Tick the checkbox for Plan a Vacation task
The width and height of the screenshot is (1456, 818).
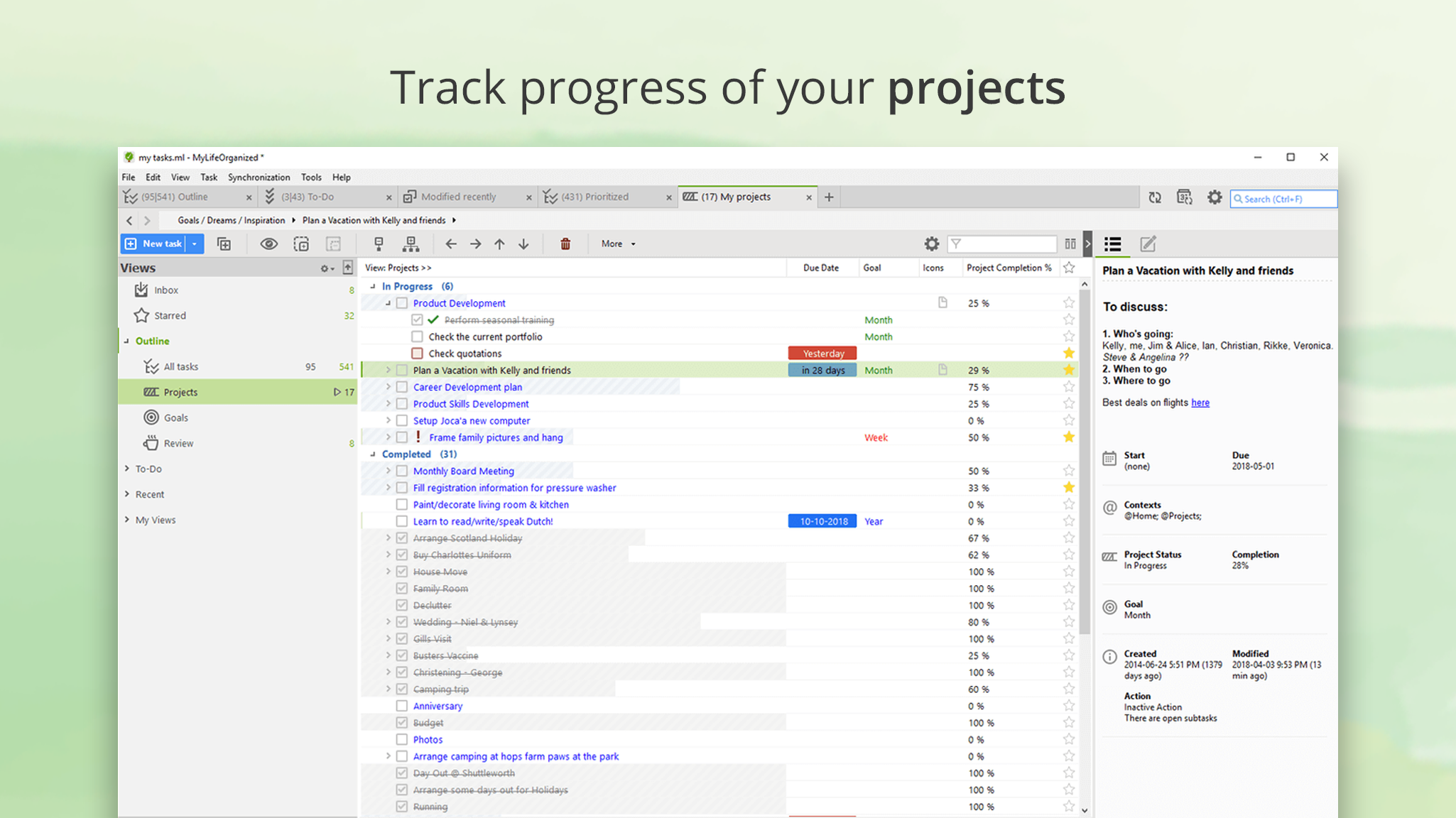(402, 369)
